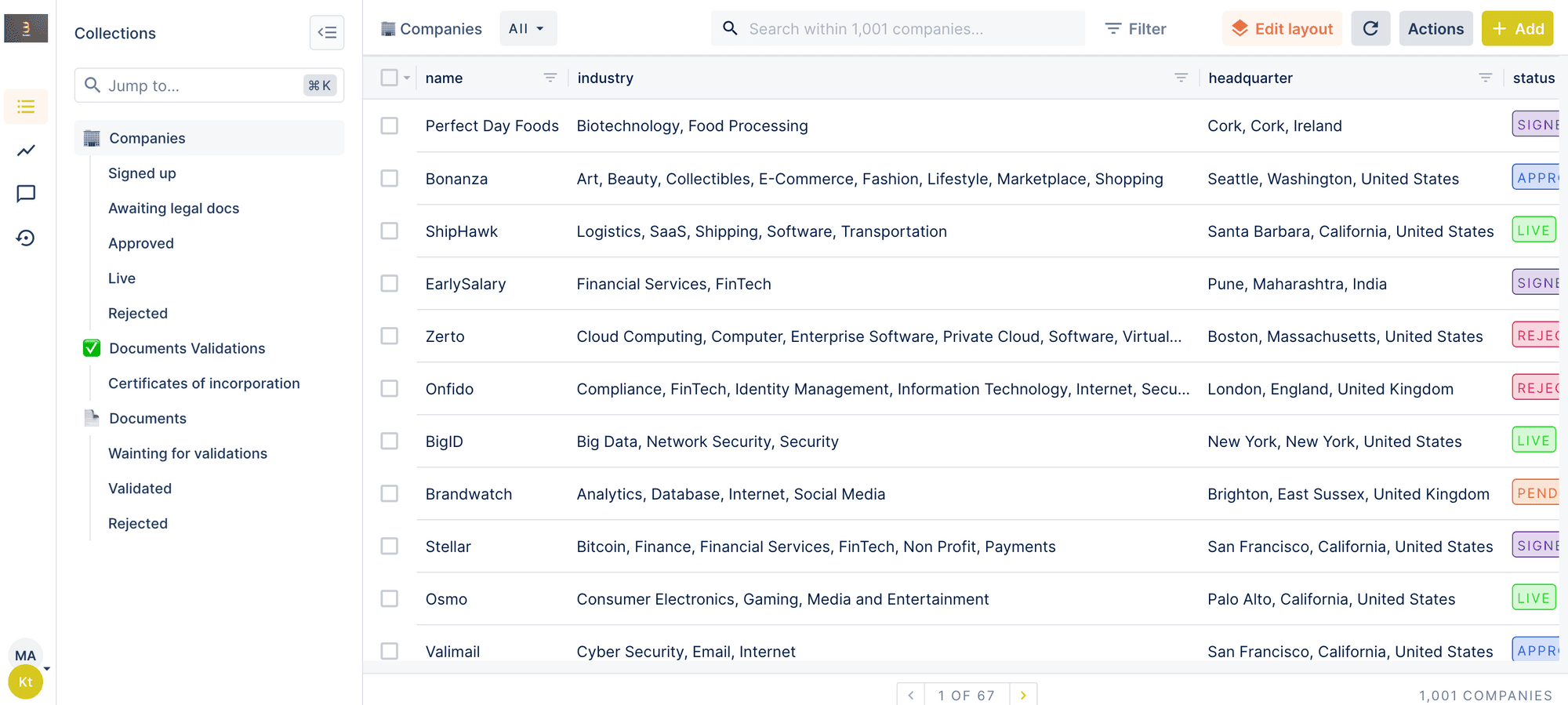Click the Companies building icon in header
This screenshot has width=1568, height=705.
pos(388,29)
